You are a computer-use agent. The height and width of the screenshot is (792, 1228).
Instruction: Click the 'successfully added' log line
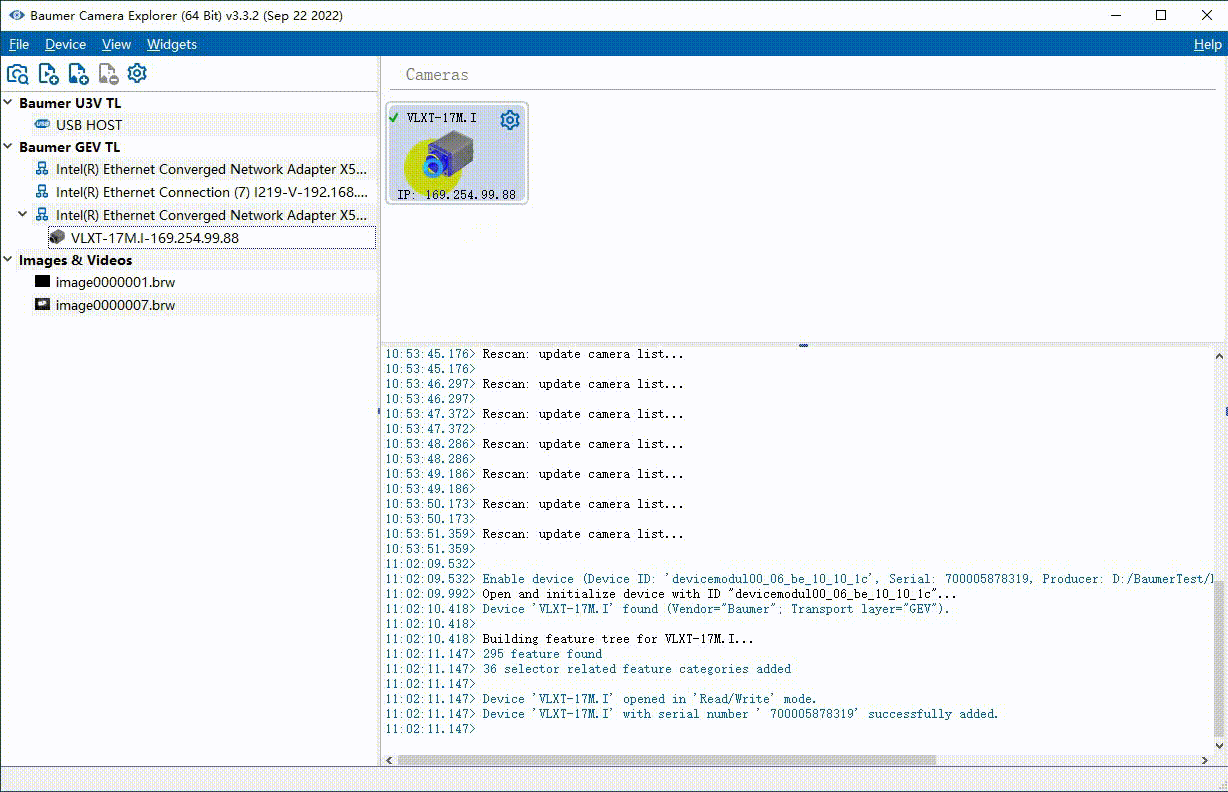(x=740, y=714)
